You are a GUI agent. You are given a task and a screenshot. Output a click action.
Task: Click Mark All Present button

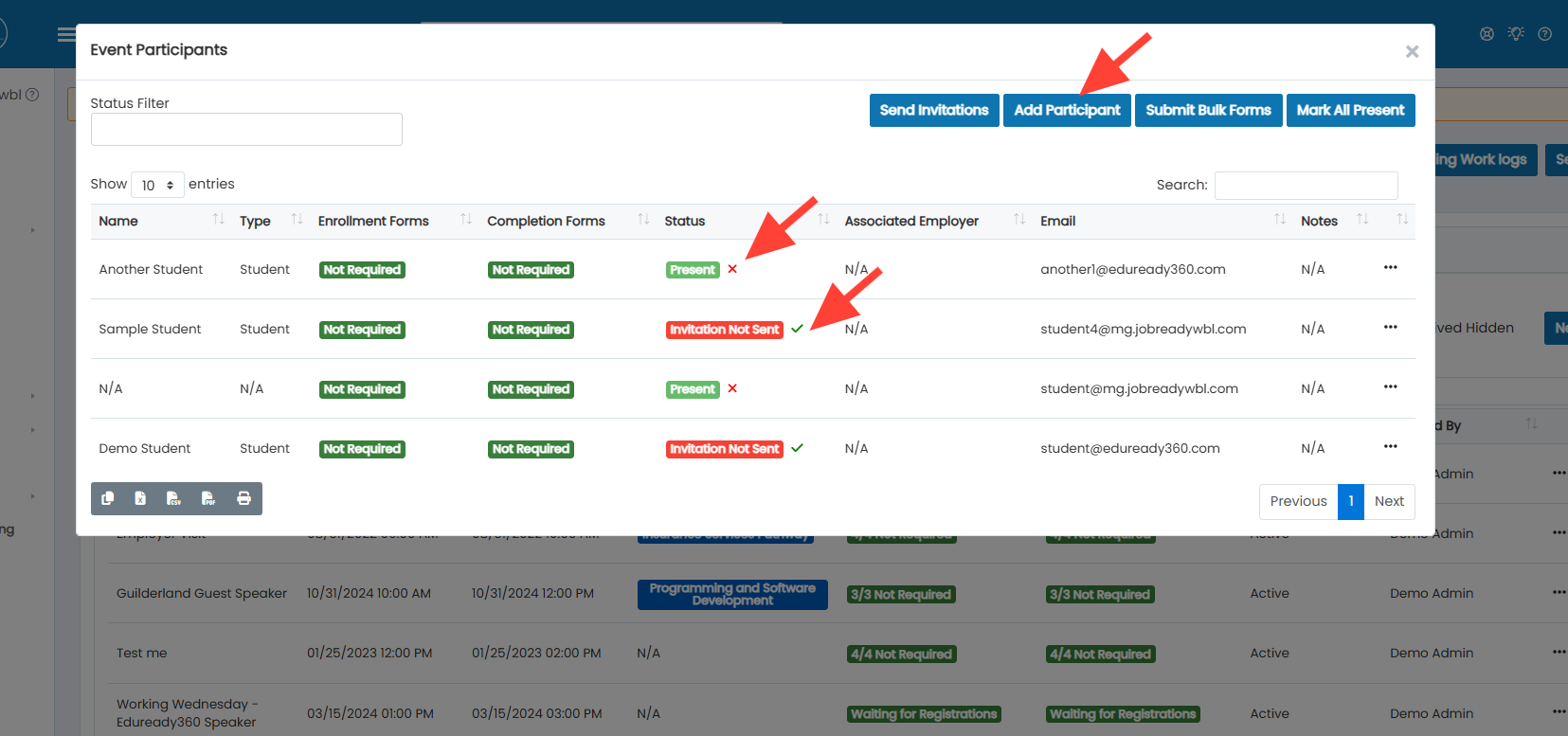(1350, 110)
